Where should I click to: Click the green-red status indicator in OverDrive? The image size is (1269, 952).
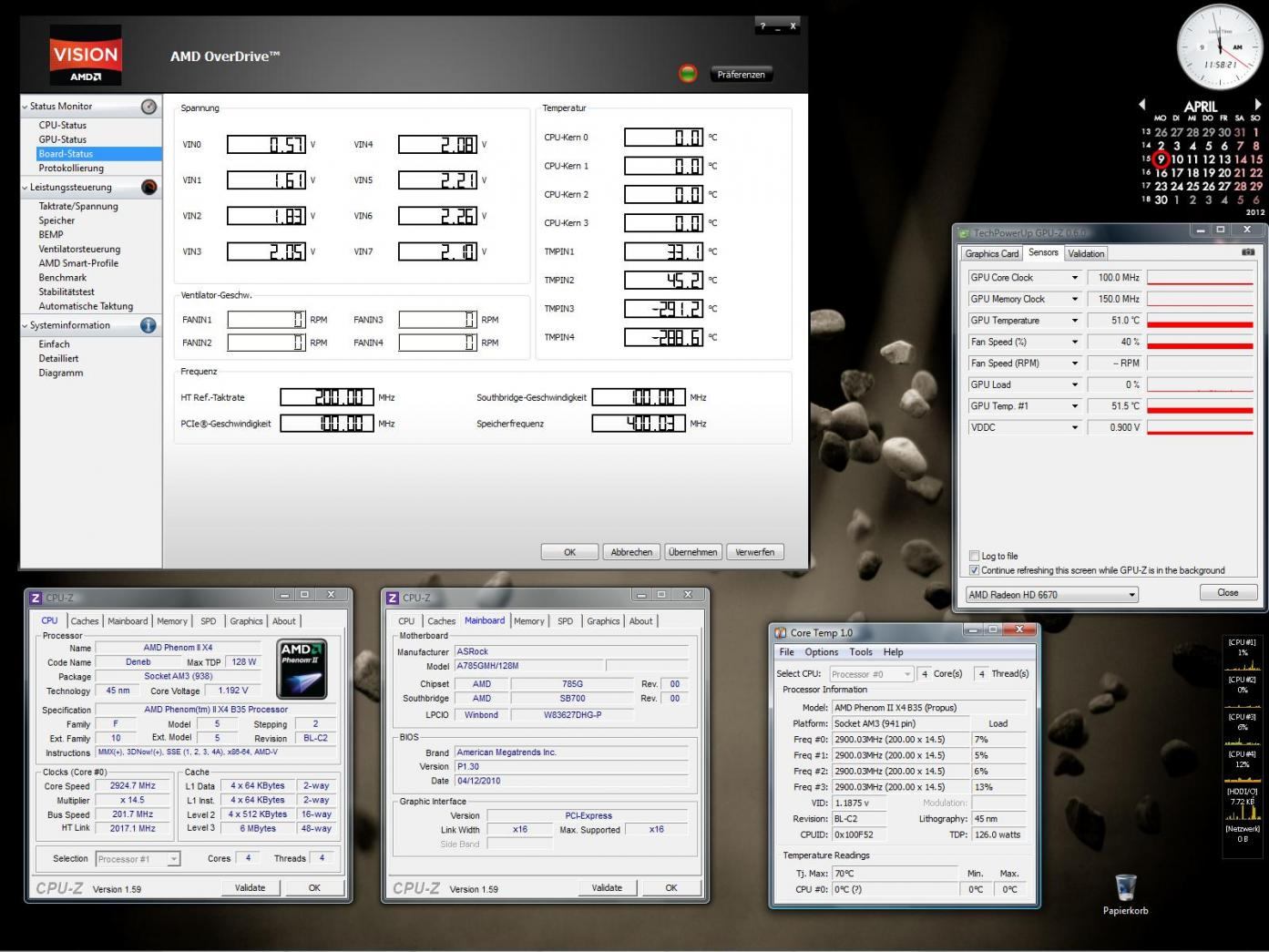point(688,74)
